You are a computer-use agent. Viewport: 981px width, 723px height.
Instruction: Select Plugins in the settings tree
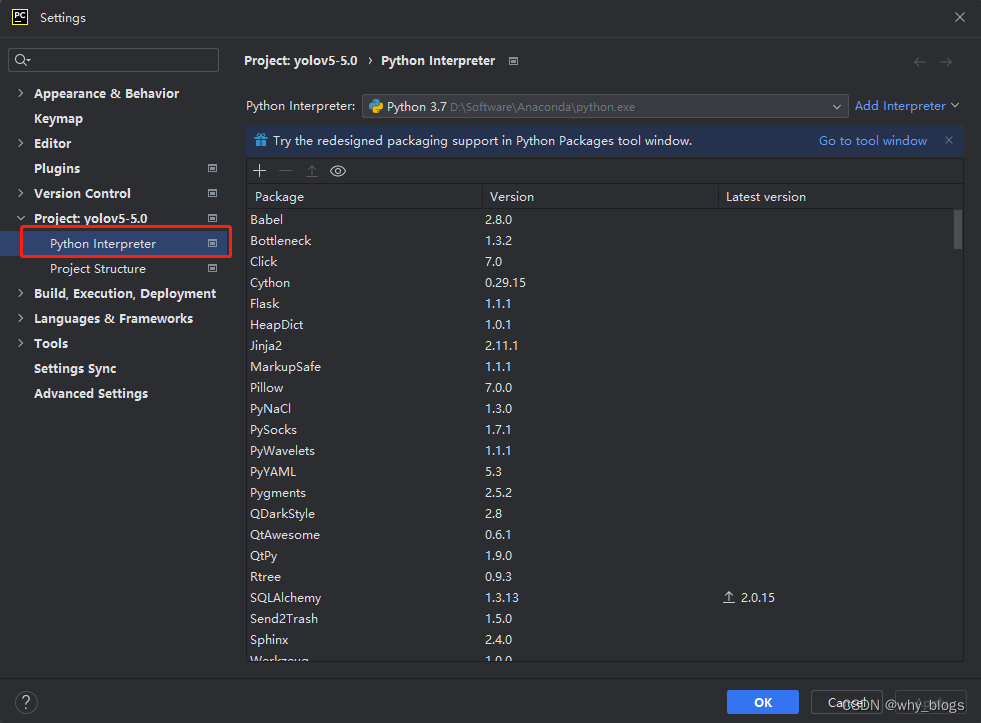(x=57, y=168)
